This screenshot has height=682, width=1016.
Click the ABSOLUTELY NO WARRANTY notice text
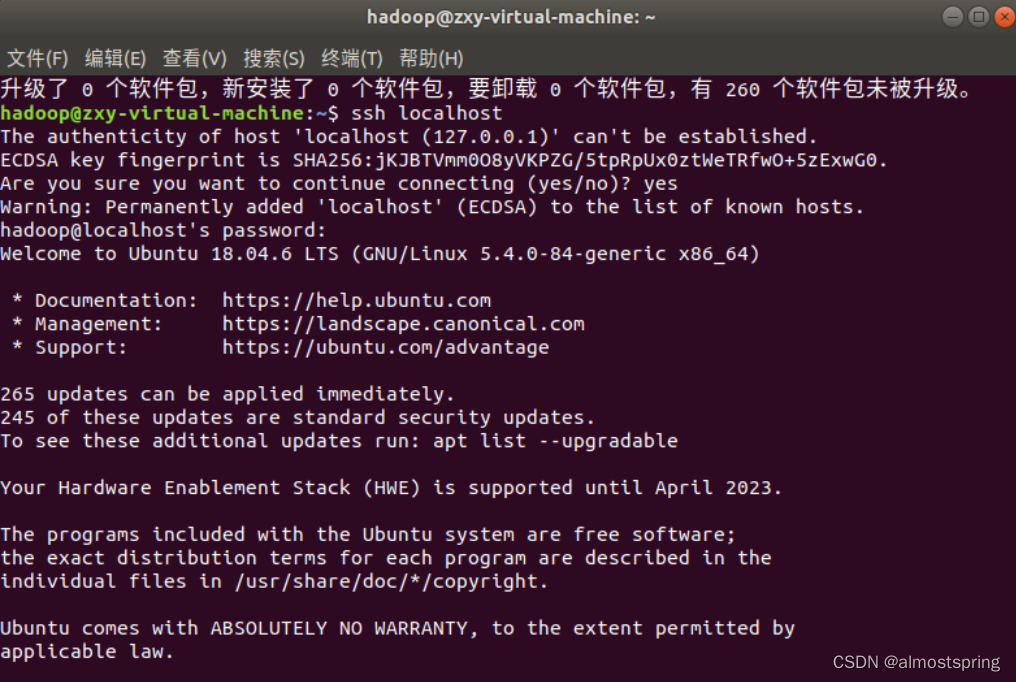(x=340, y=628)
